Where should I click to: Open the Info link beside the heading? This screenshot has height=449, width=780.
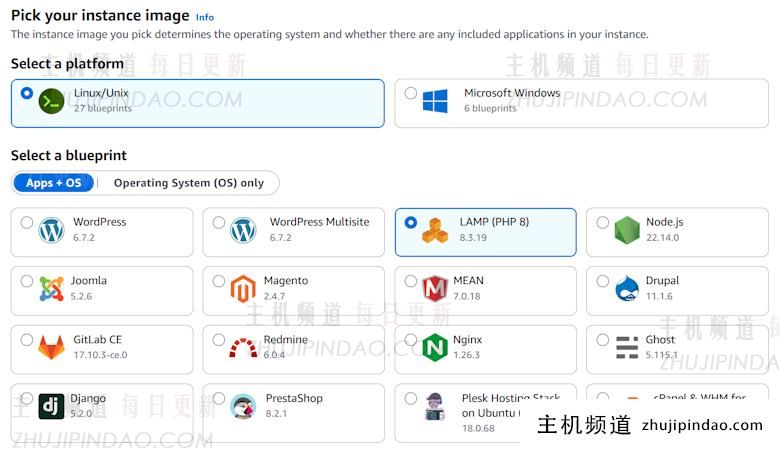[204, 17]
